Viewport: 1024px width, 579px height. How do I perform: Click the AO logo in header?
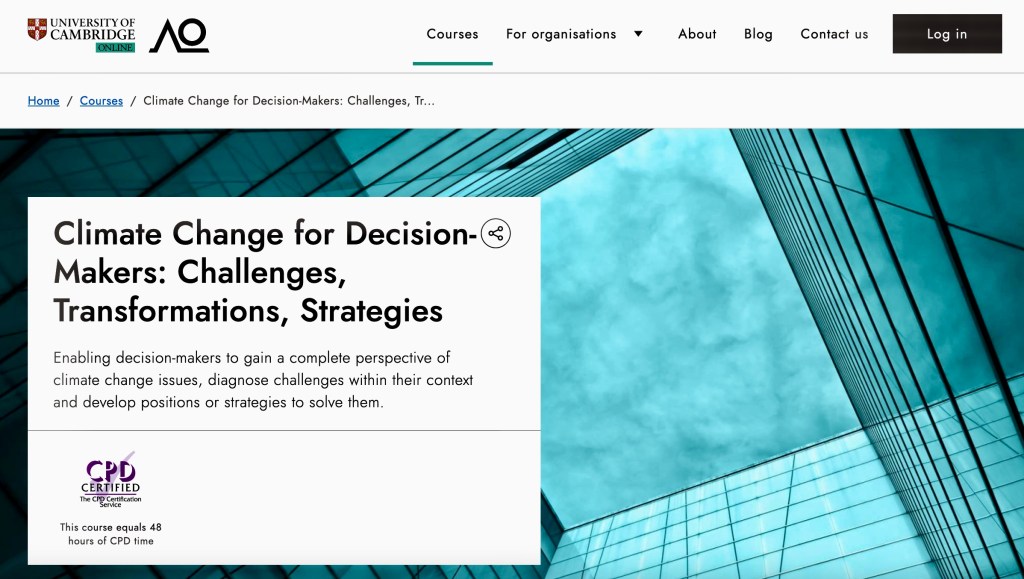179,35
